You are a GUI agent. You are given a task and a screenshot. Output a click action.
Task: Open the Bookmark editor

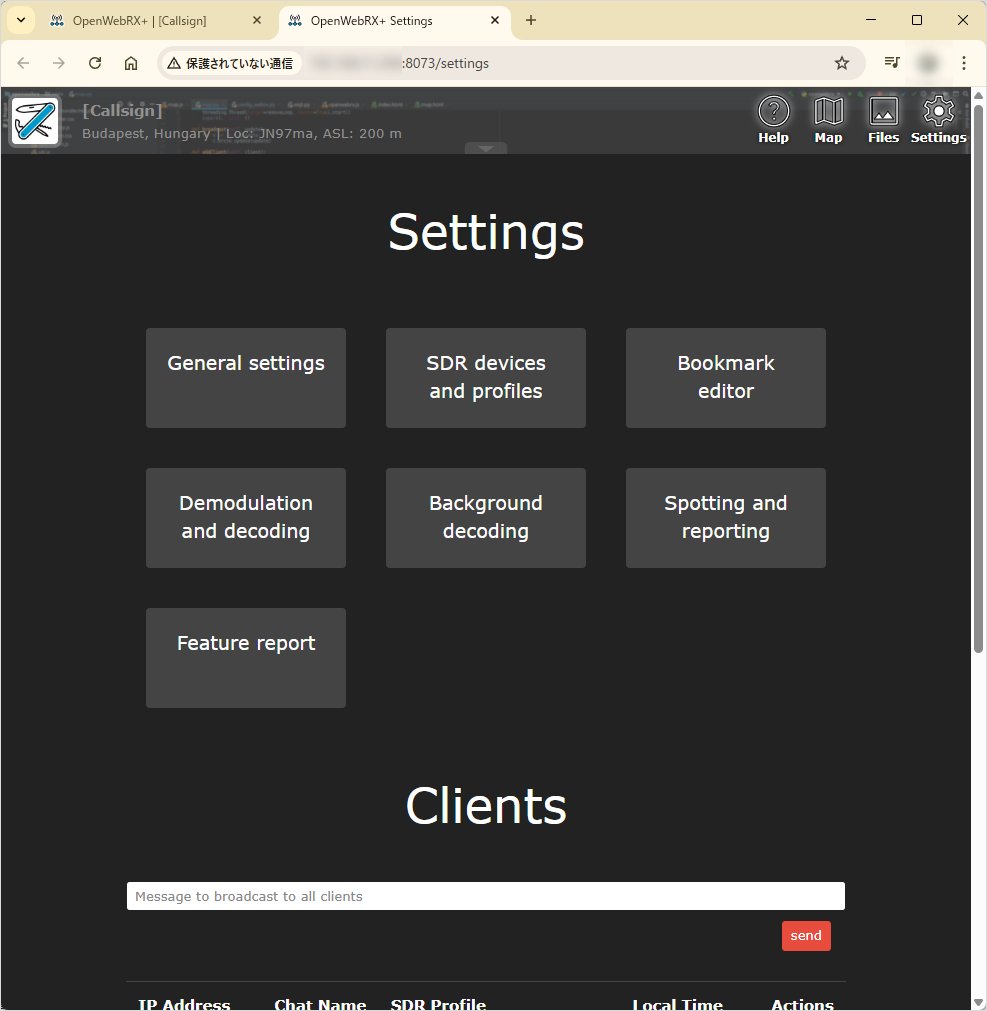(x=725, y=378)
